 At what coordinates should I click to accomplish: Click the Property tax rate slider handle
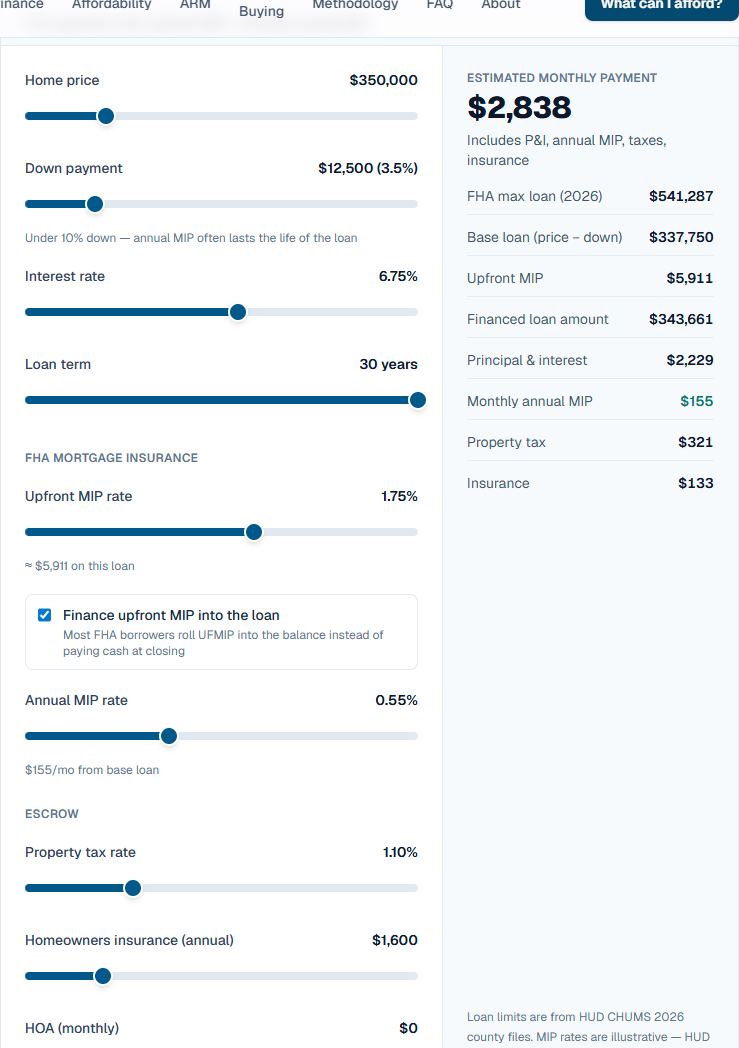pos(133,888)
